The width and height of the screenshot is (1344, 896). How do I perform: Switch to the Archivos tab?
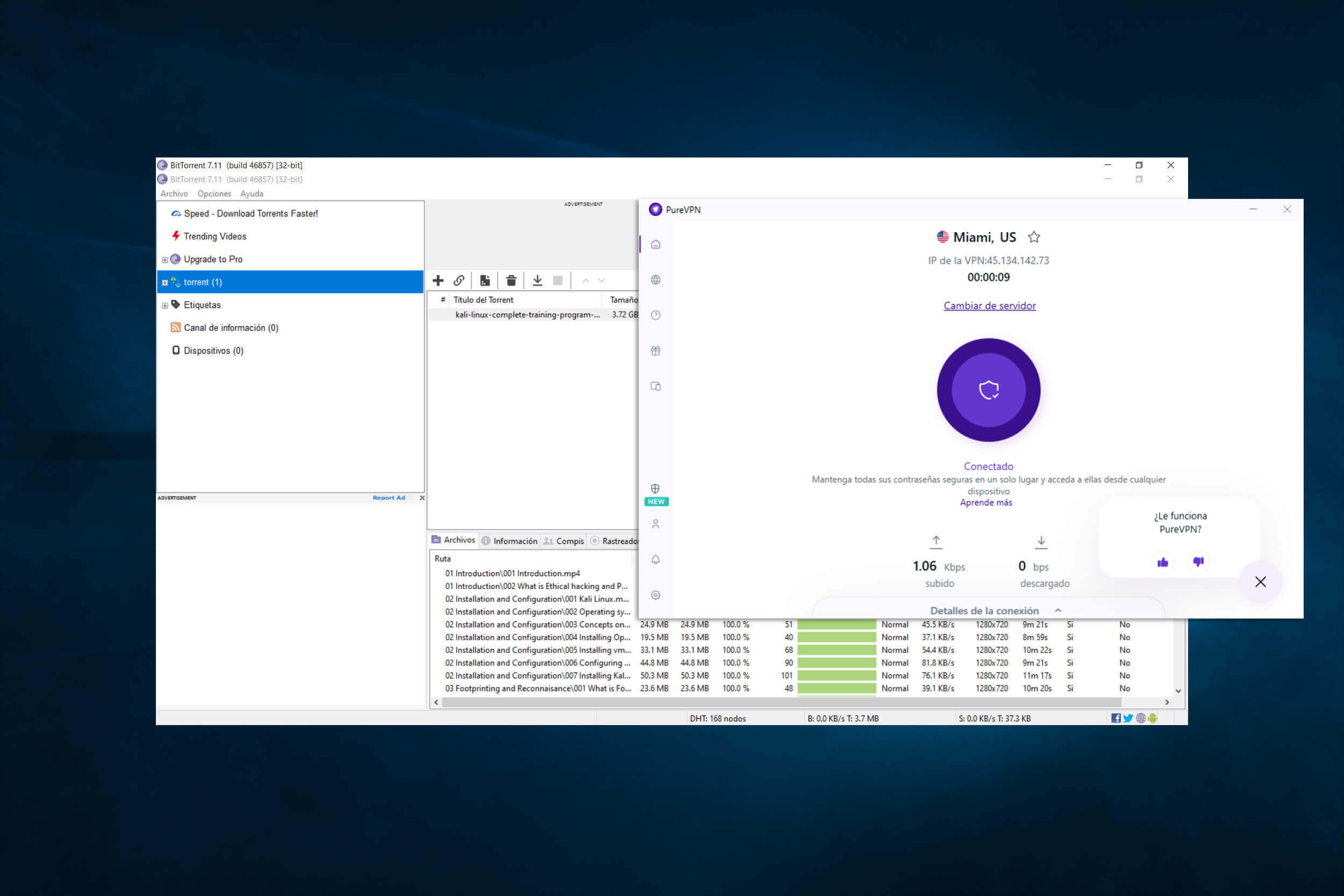(x=454, y=540)
